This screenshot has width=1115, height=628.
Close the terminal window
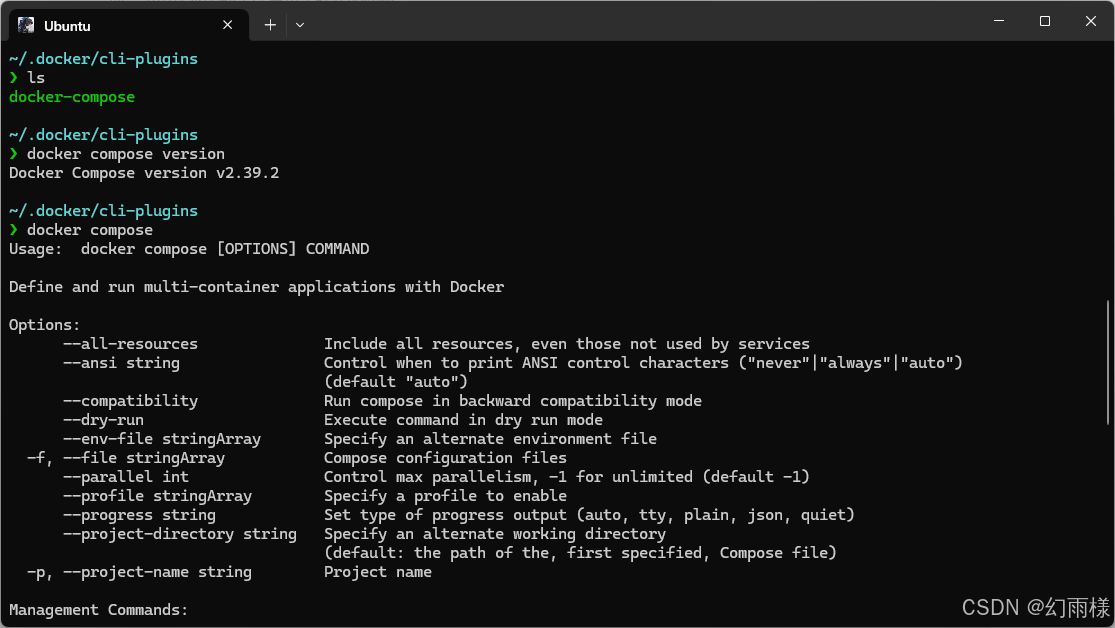click(1091, 21)
